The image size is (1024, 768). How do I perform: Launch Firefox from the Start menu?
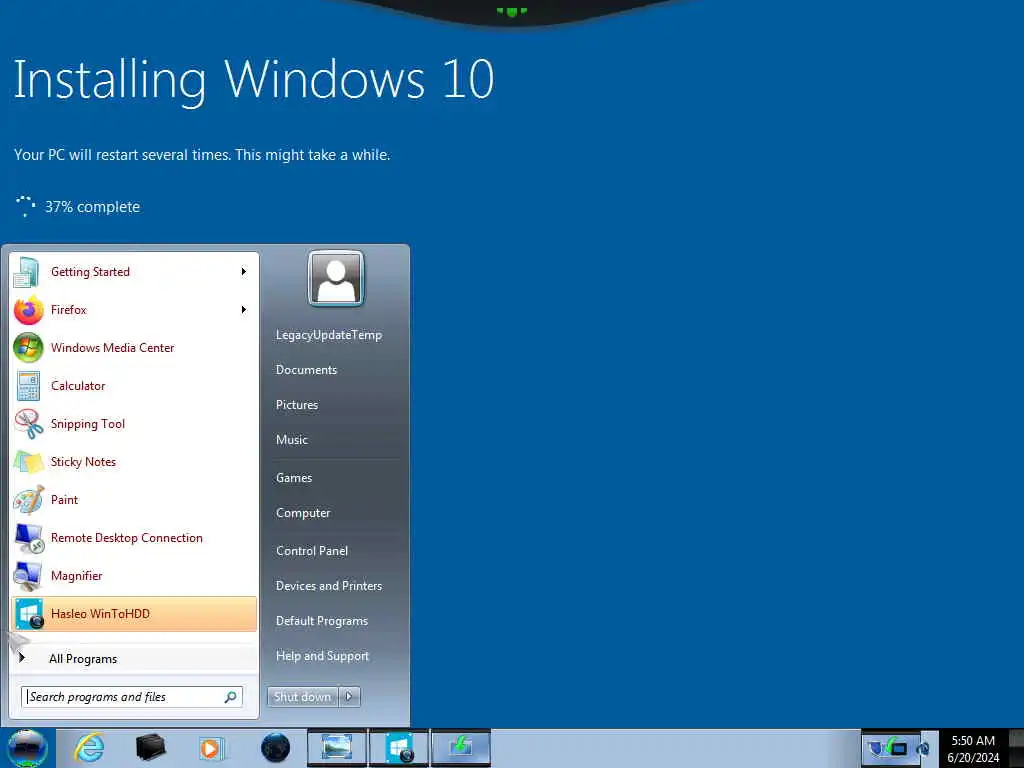[134, 310]
